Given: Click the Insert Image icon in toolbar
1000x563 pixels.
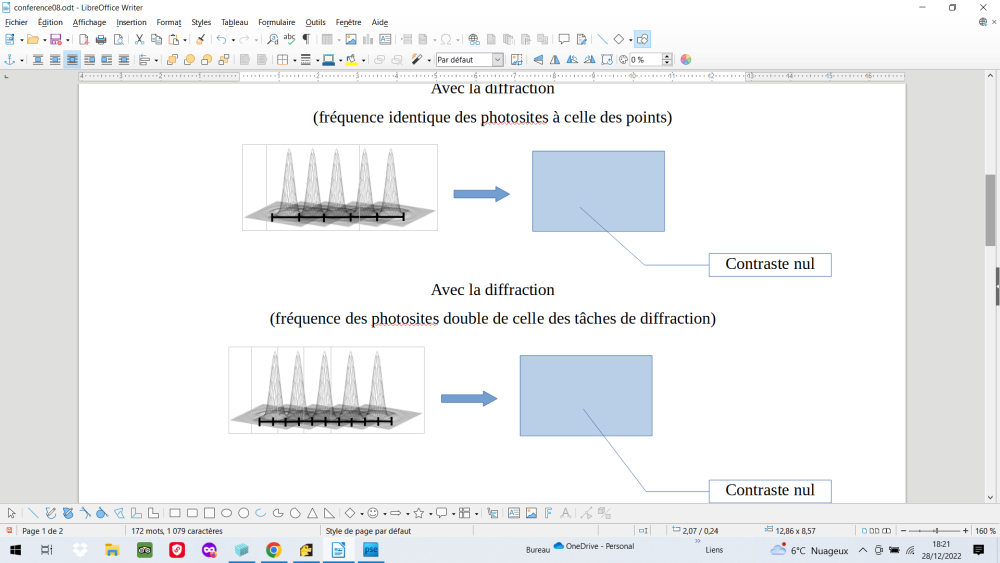Looking at the screenshot, I should point(351,40).
